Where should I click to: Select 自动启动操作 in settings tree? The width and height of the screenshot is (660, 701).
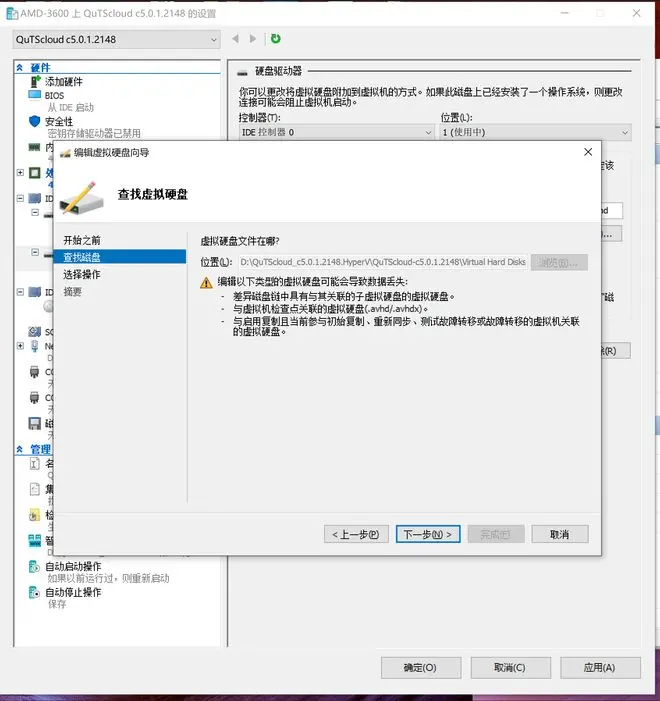point(73,566)
